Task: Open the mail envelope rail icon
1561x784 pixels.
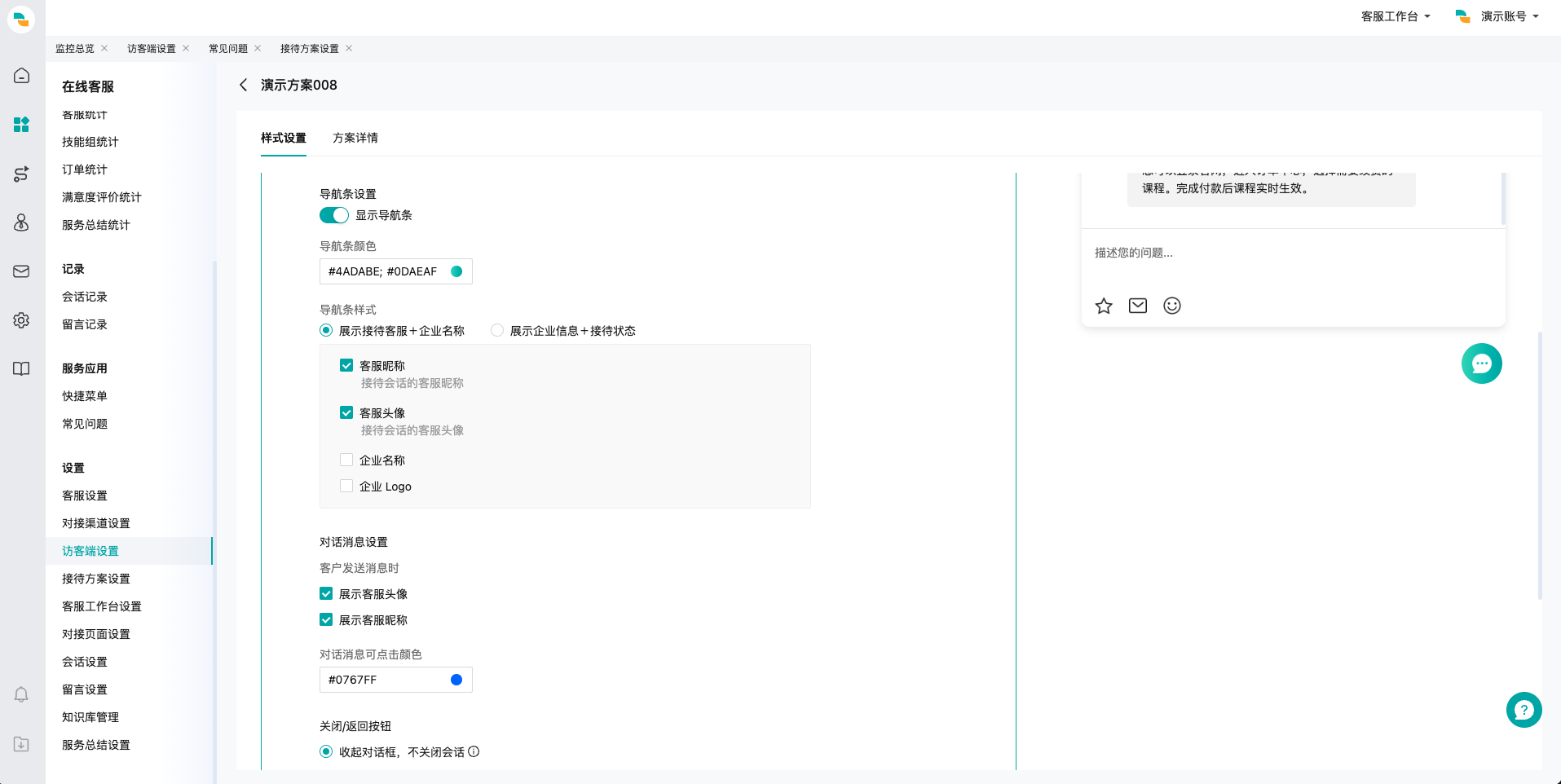Action: click(22, 271)
